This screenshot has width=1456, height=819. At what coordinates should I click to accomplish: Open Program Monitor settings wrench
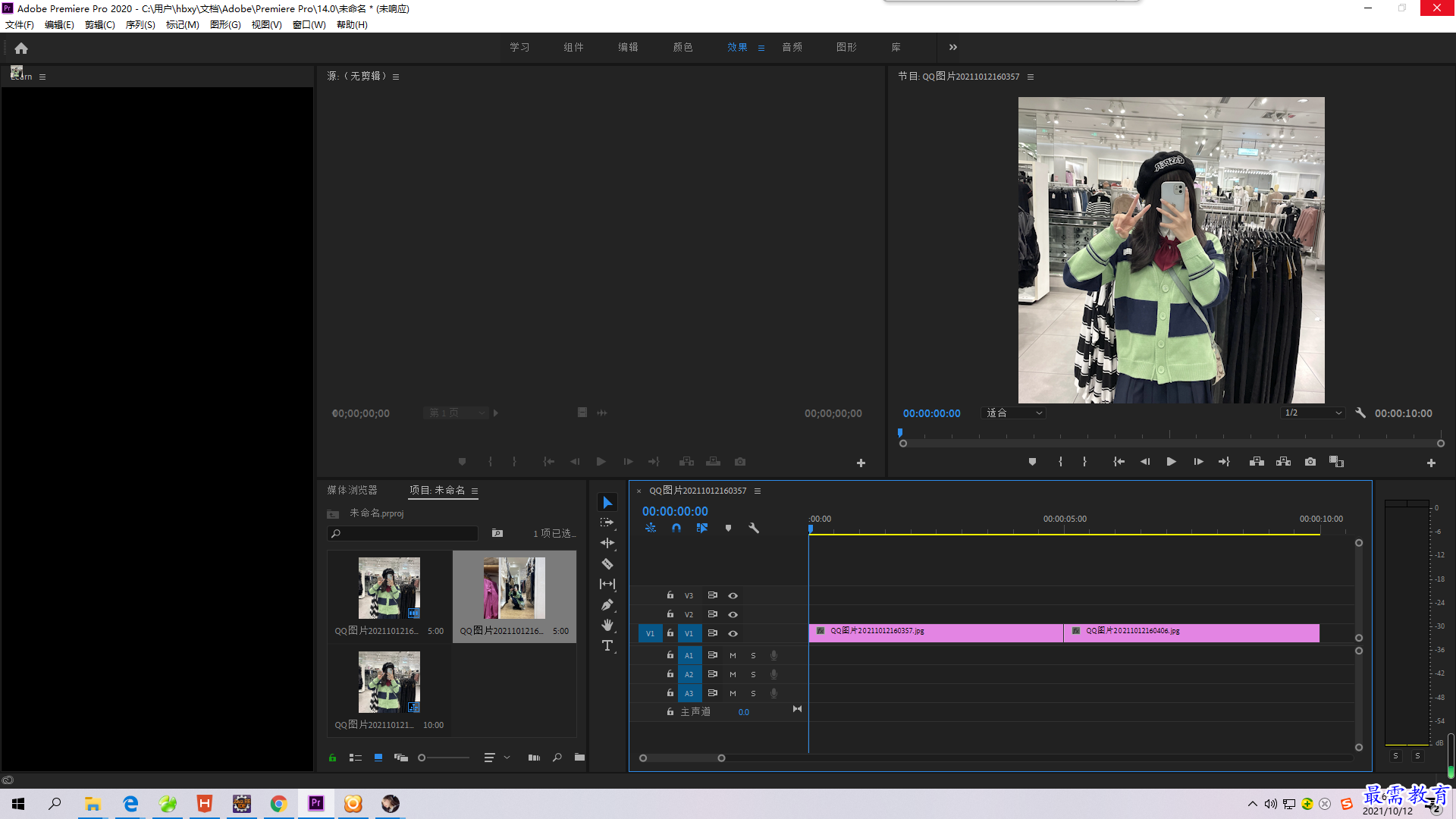click(x=1360, y=413)
